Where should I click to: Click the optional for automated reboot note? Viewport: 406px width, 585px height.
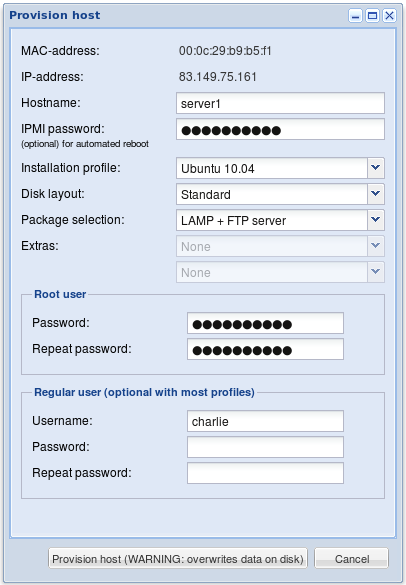tap(85, 144)
